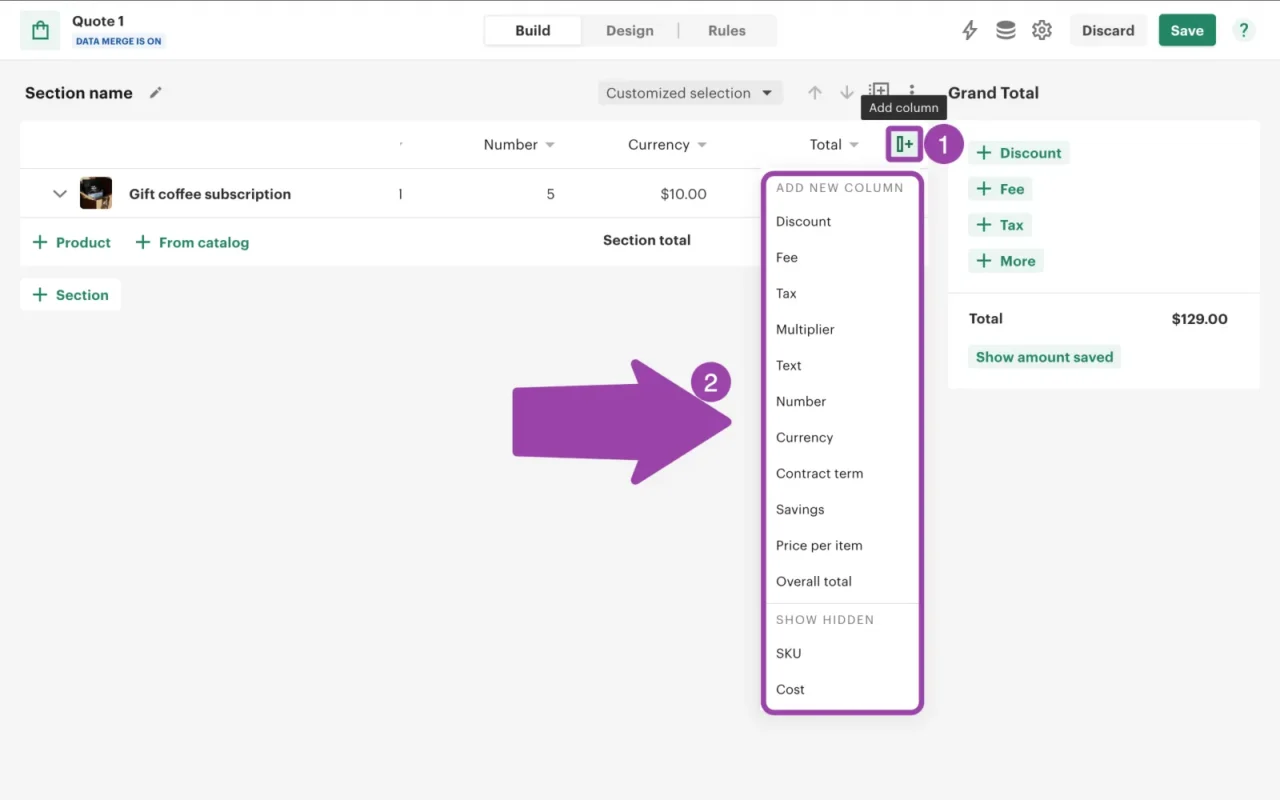Screen dimensions: 1280x800
Task: Open the settings gear icon
Action: pos(1042,30)
